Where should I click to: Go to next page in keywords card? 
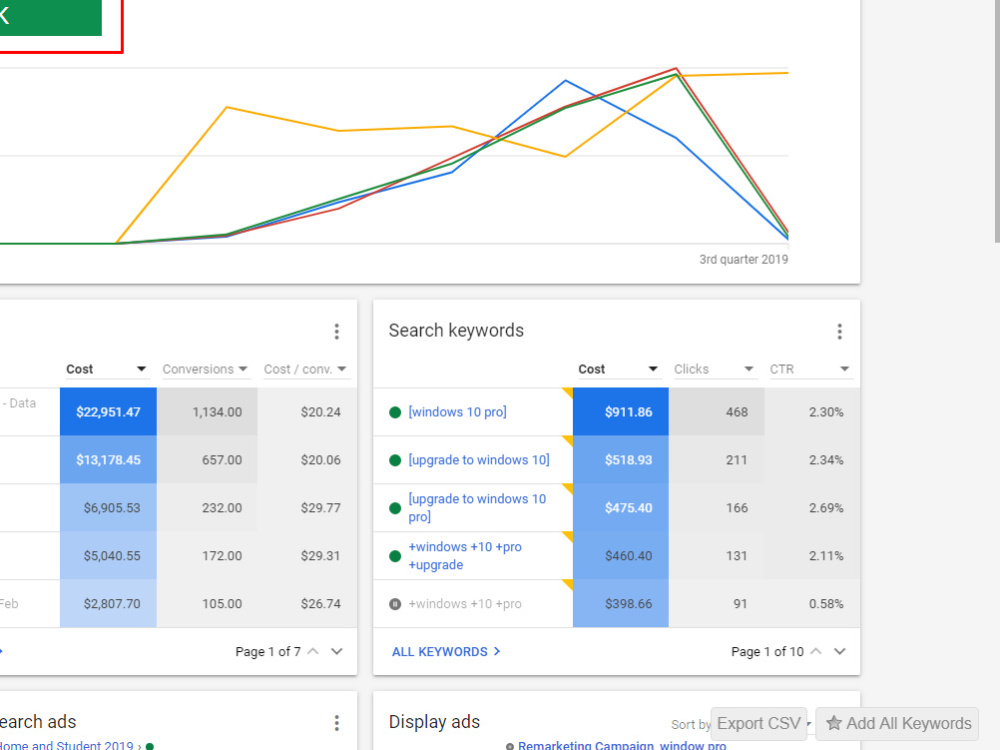840,651
